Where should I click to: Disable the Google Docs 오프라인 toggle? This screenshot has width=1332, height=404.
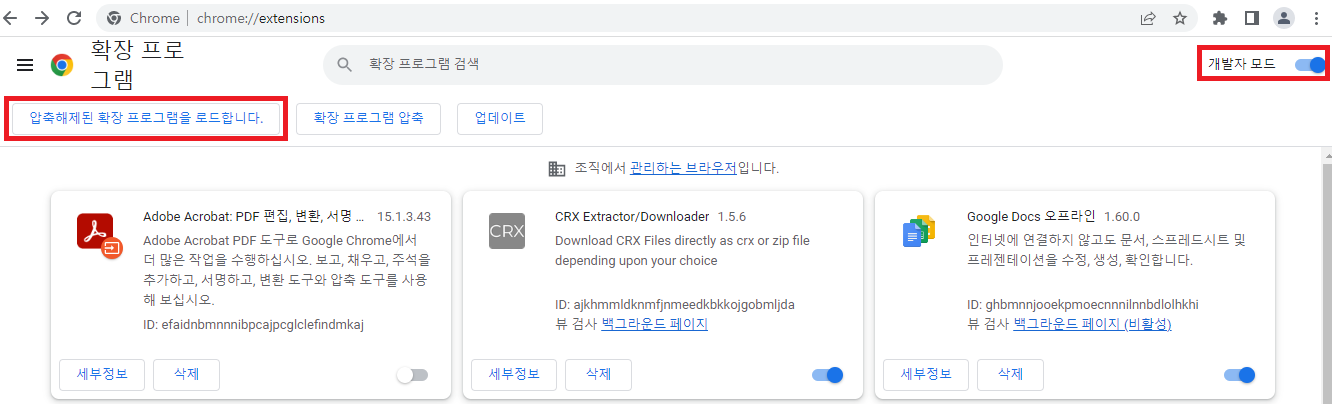pos(1240,375)
